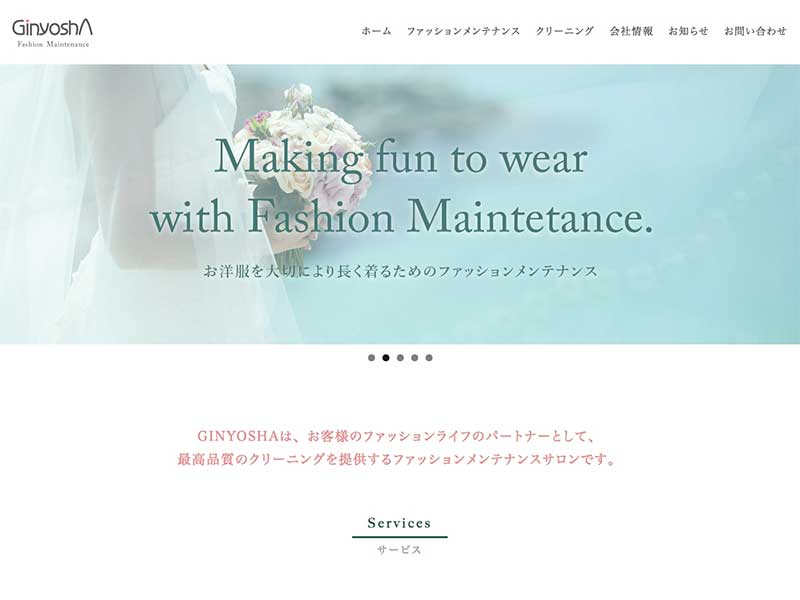Go to the クリーニング page
This screenshot has height=600, width=800.
565,31
